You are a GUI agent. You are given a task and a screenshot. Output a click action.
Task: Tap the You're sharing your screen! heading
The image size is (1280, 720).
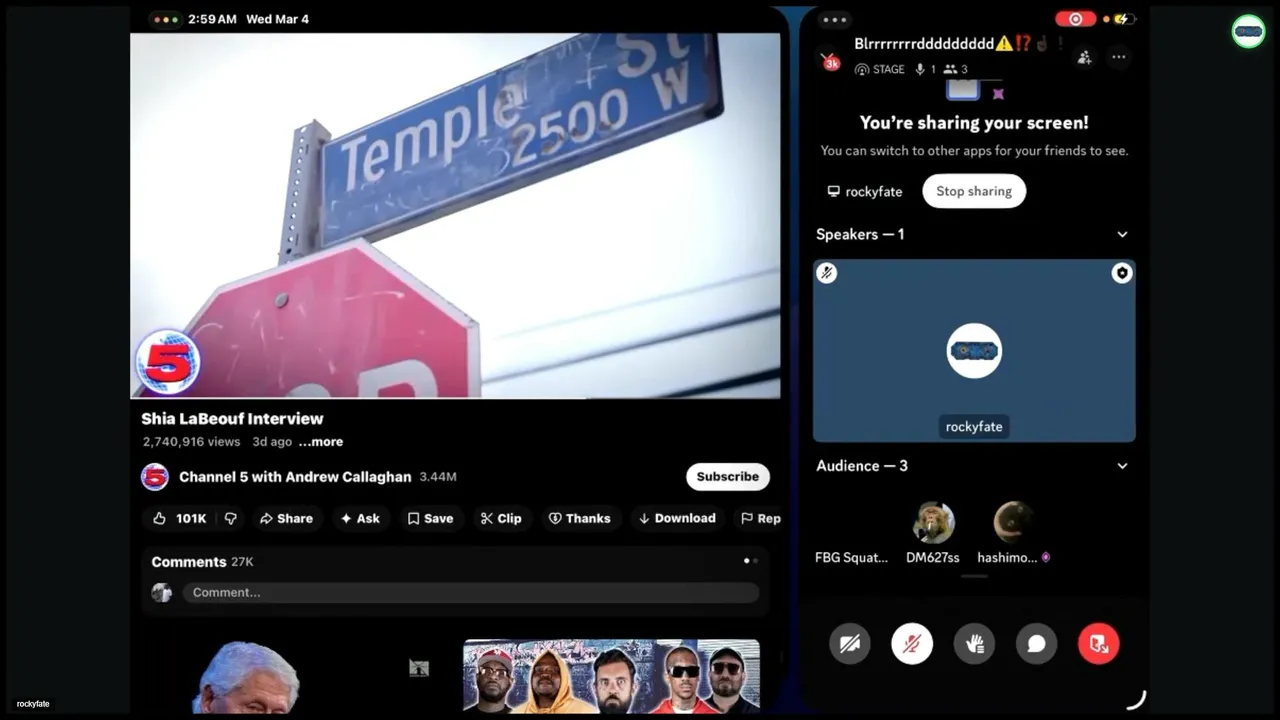(x=974, y=123)
